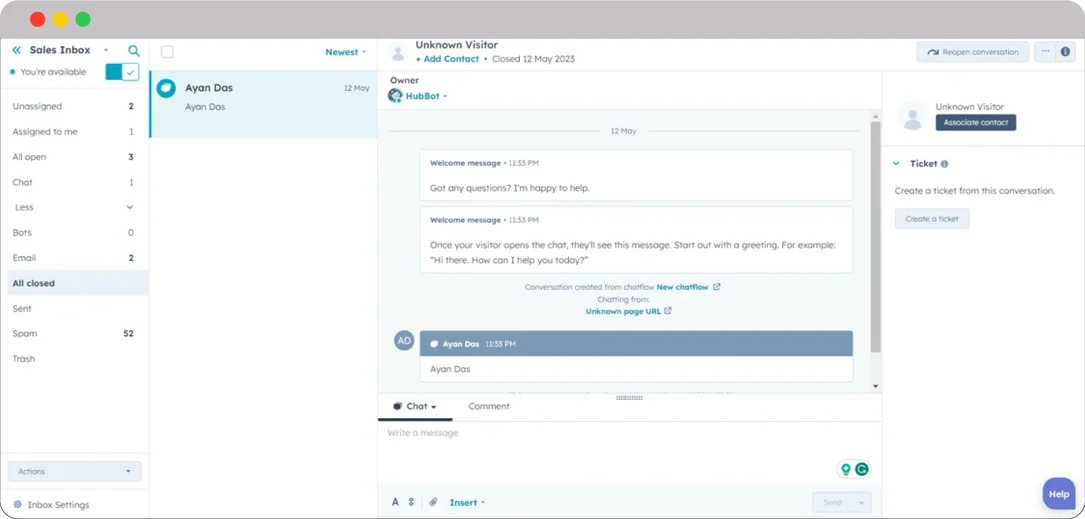
Task: Click the Ticket info tooltip icon
Action: point(945,164)
